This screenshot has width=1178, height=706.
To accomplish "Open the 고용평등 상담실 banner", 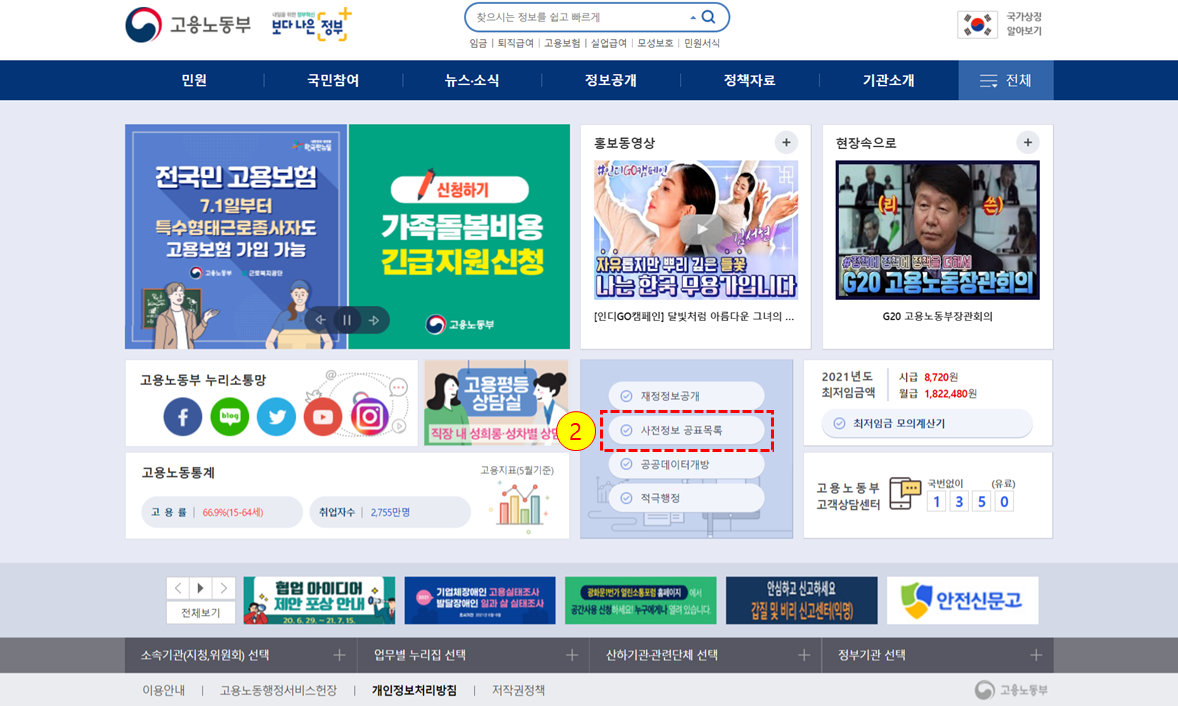I will (496, 403).
